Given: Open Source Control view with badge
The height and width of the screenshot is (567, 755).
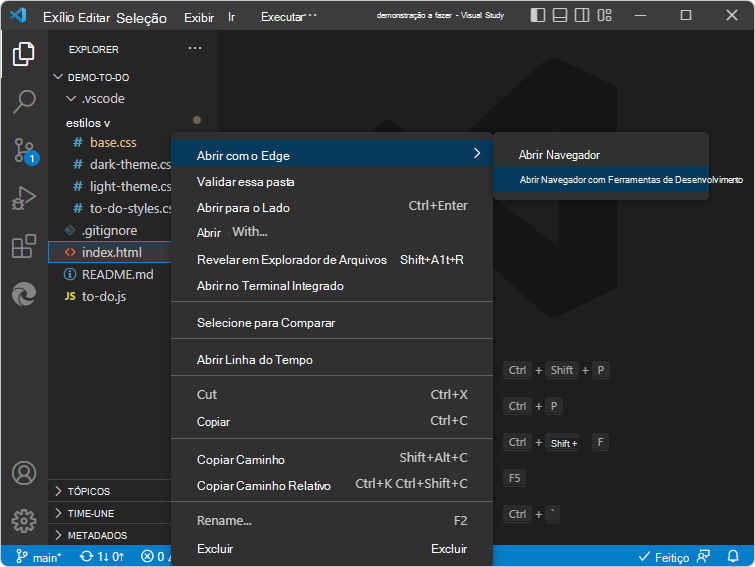Looking at the screenshot, I should pyautogui.click(x=24, y=151).
